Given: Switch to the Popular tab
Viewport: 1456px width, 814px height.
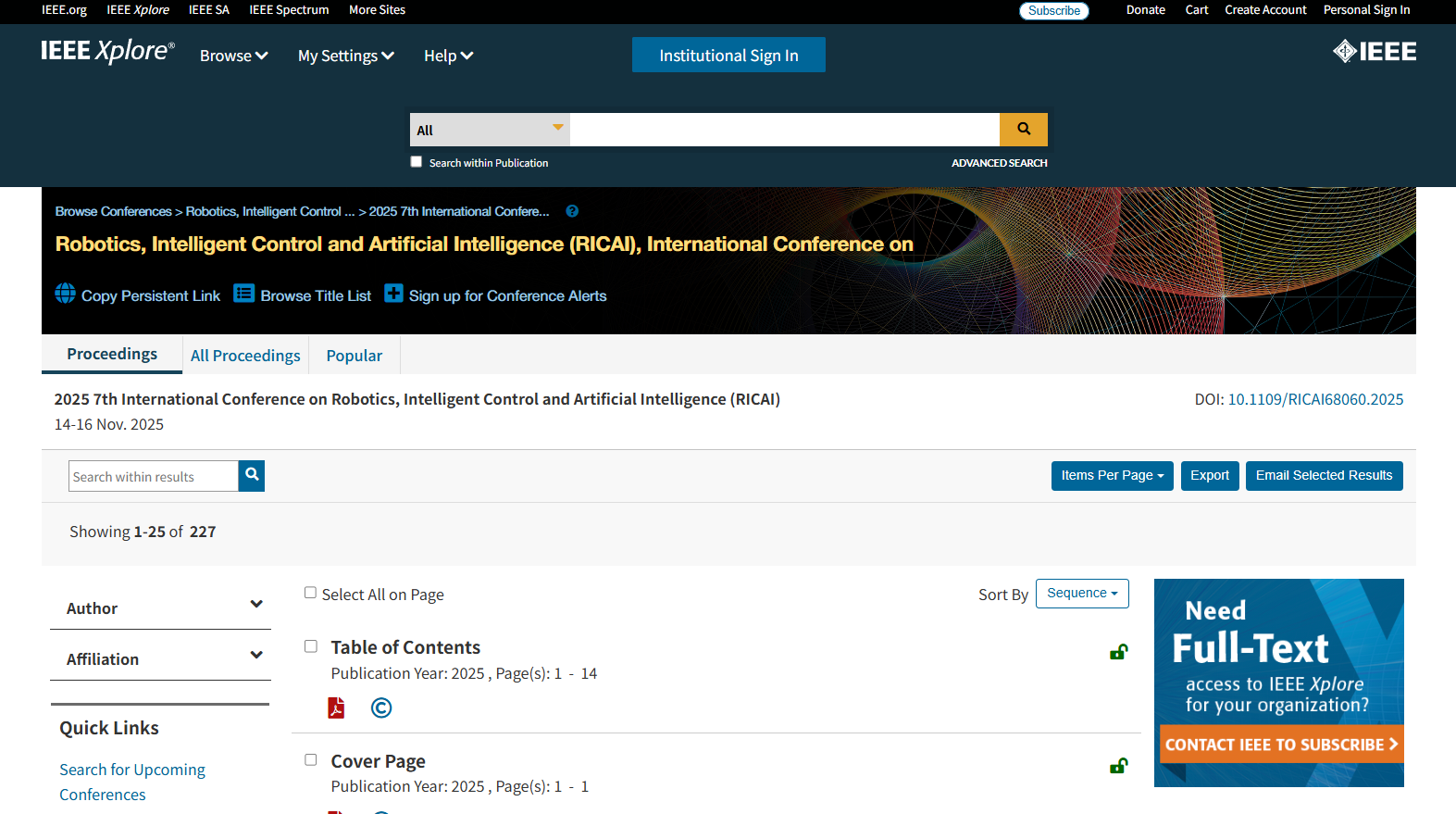Looking at the screenshot, I should (355, 356).
